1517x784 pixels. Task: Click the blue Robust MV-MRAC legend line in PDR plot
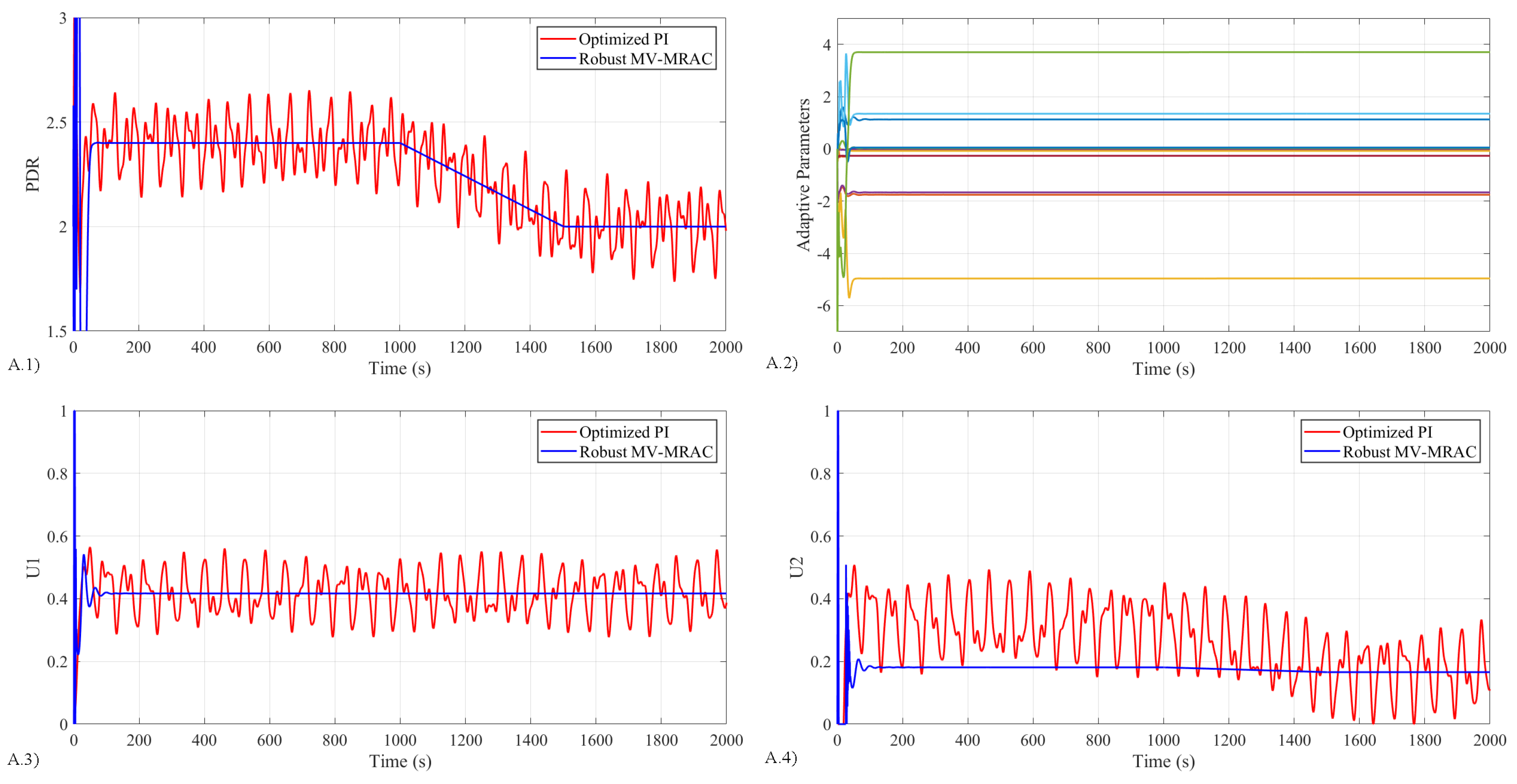tap(557, 58)
